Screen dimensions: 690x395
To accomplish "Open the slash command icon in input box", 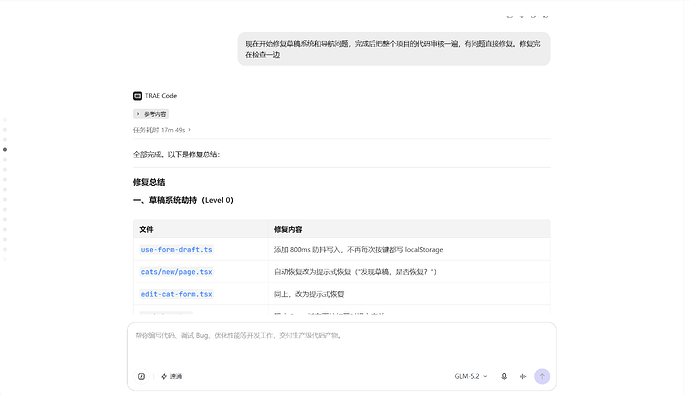I will coord(141,377).
